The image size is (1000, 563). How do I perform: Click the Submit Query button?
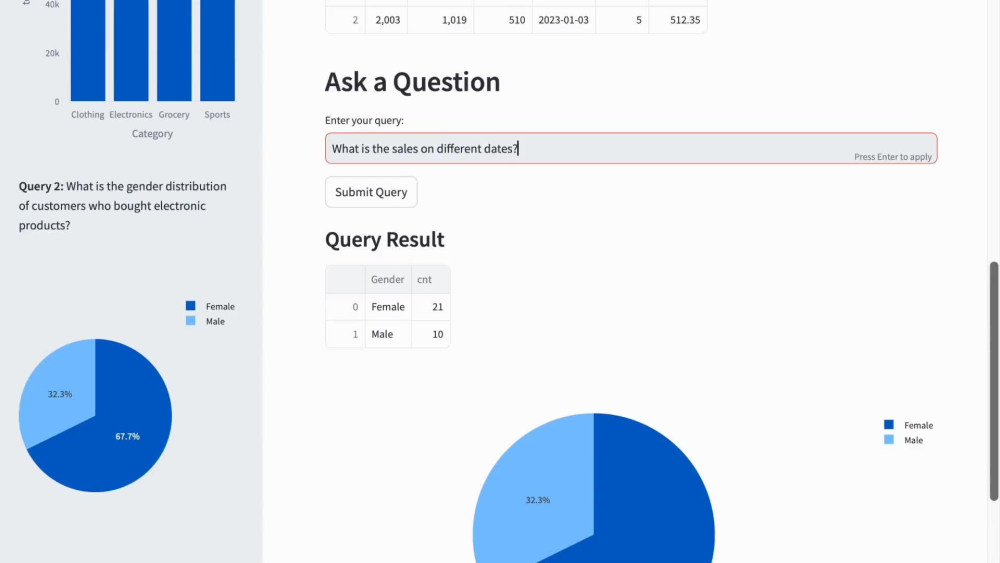tap(371, 192)
